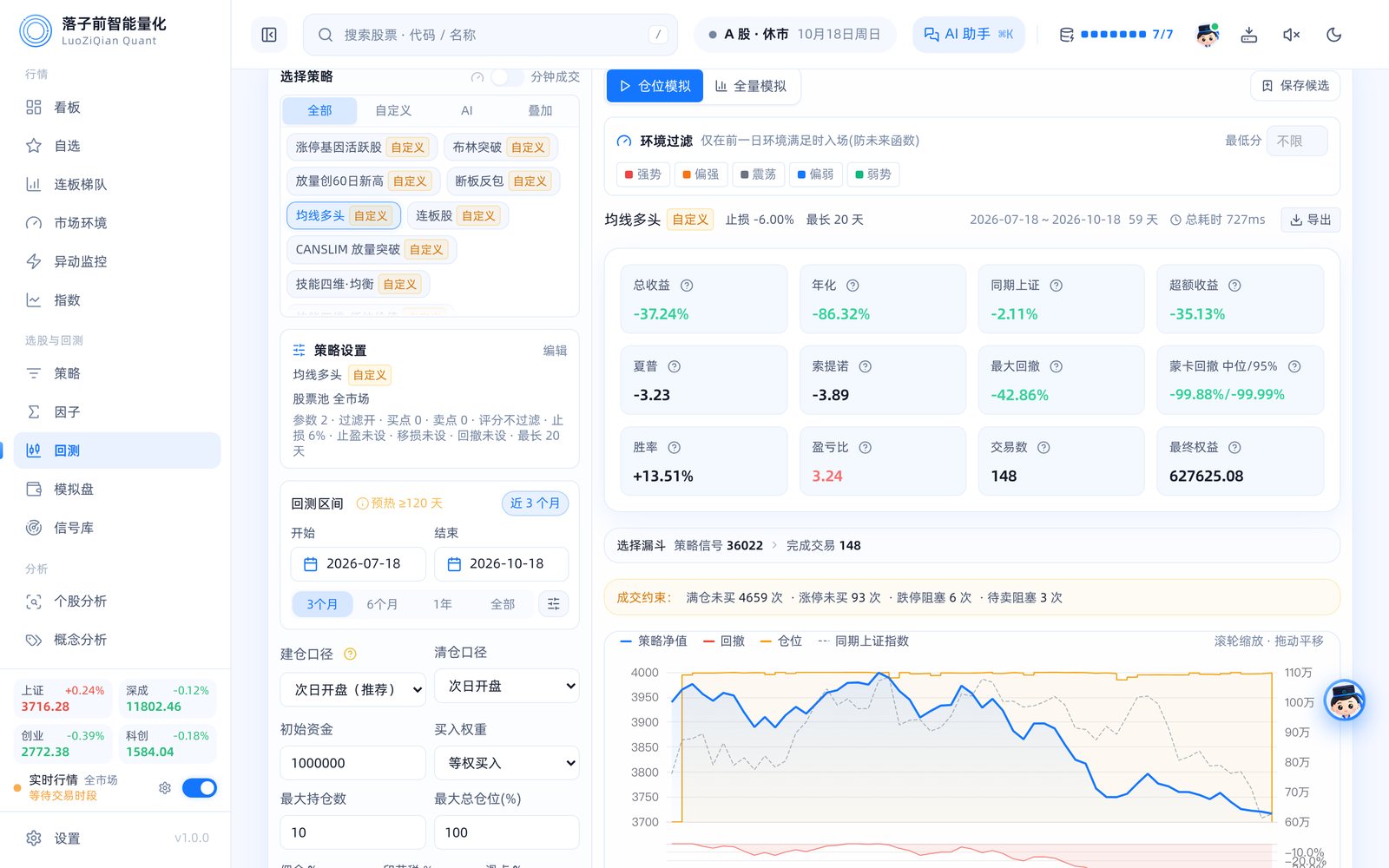Image resolution: width=1389 pixels, height=868 pixels.
Task: Open the end date 2026-10-18 picker
Action: pos(501,564)
